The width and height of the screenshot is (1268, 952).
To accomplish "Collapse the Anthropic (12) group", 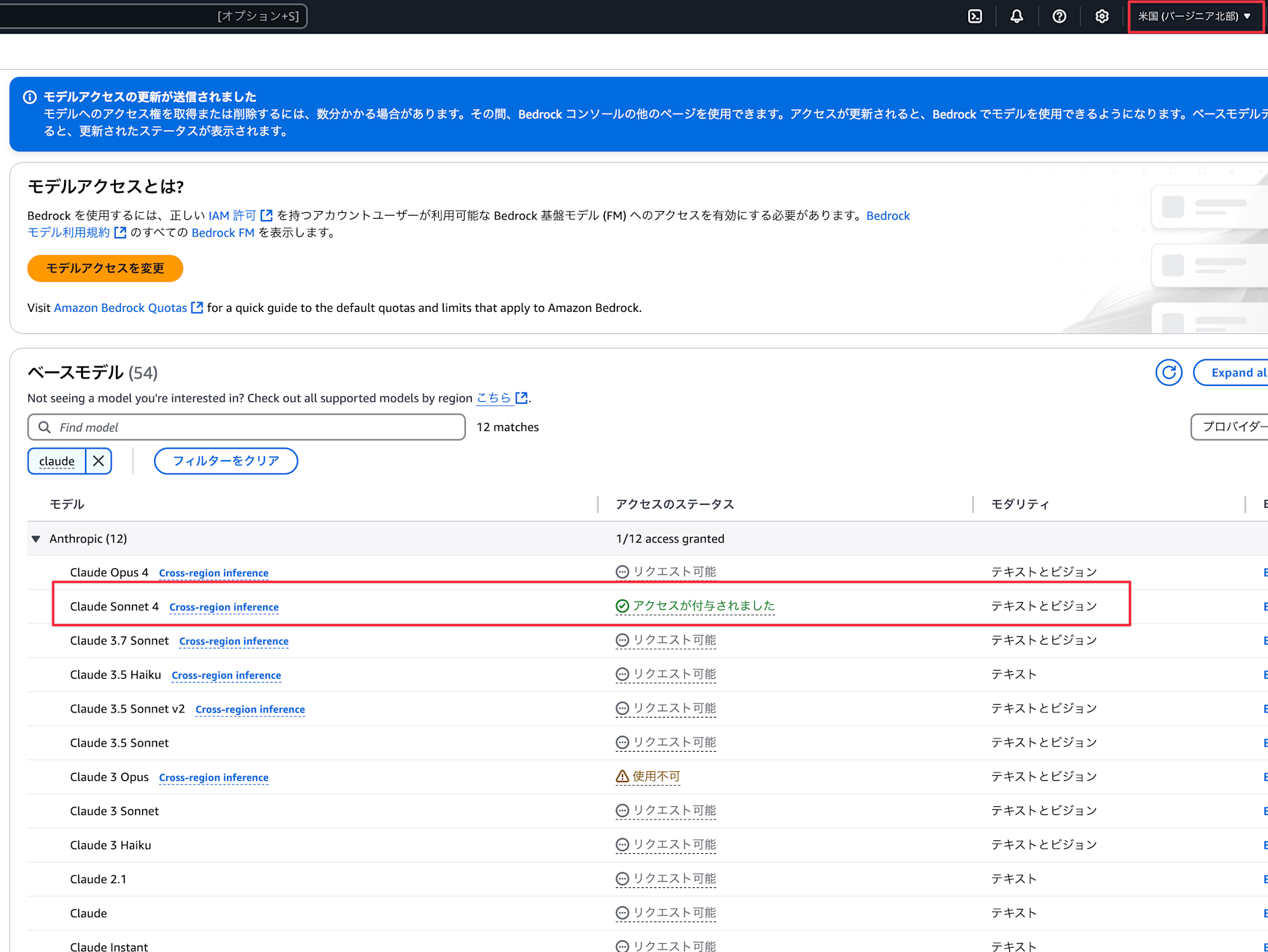I will coord(36,539).
